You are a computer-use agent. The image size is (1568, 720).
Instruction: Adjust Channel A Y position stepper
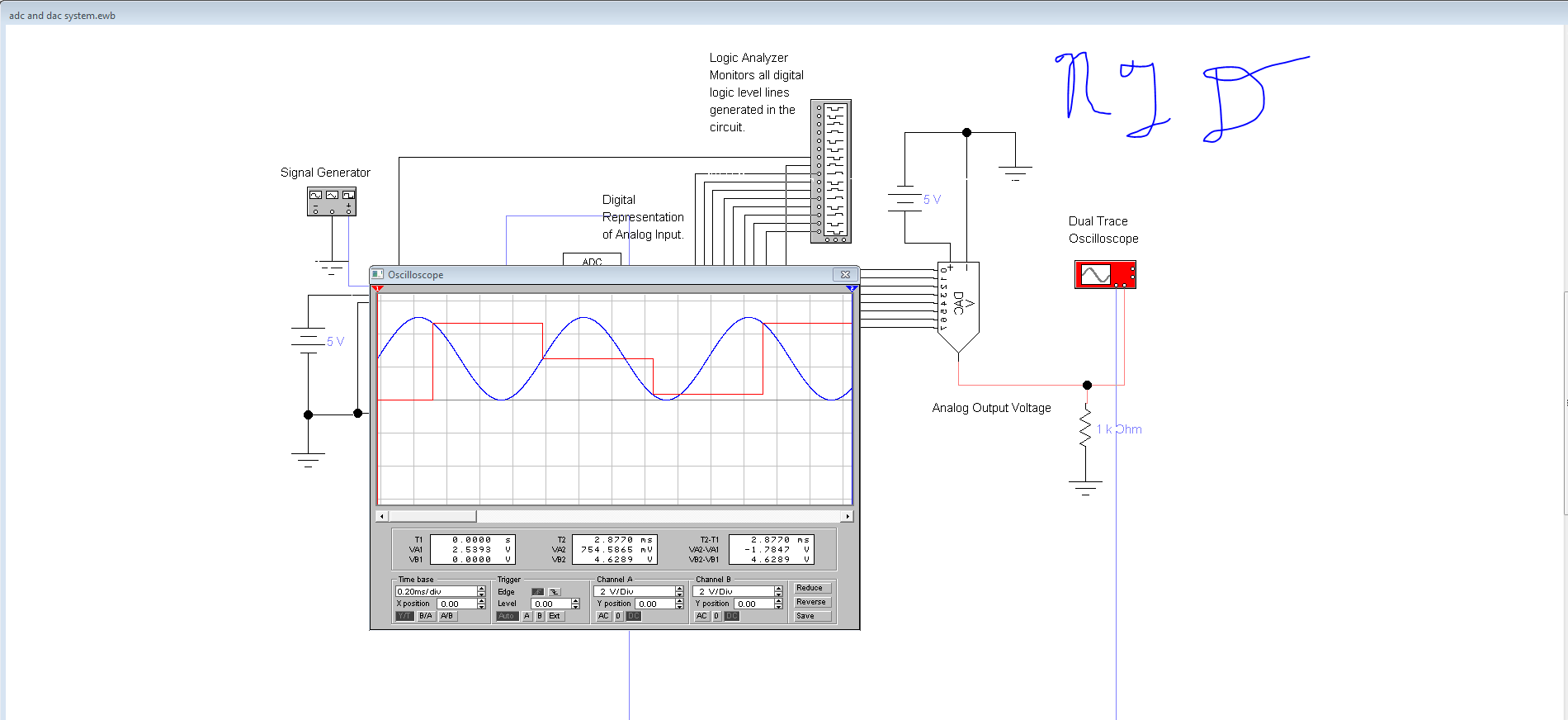coord(679,604)
